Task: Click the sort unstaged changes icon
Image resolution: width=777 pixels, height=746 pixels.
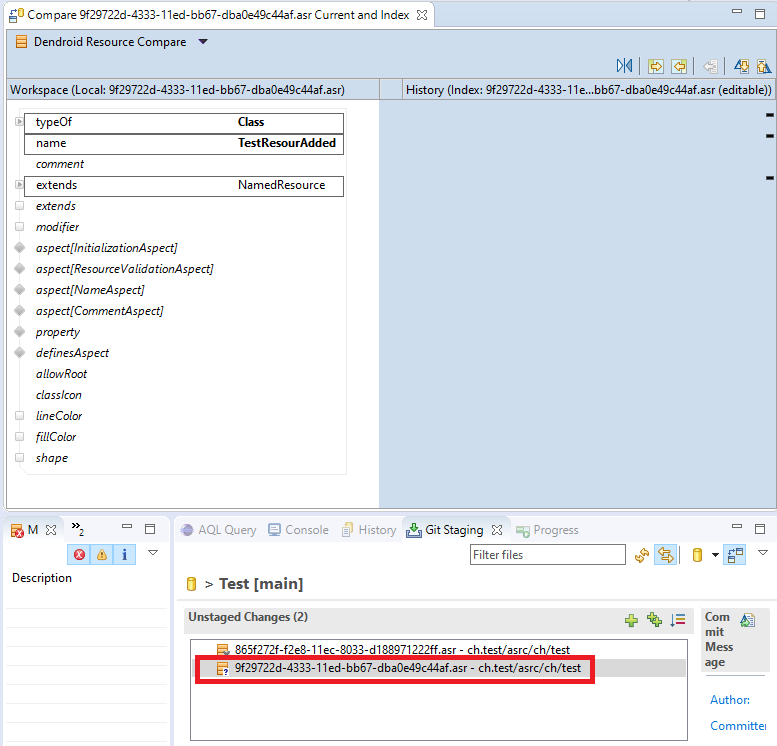Action: [x=678, y=620]
